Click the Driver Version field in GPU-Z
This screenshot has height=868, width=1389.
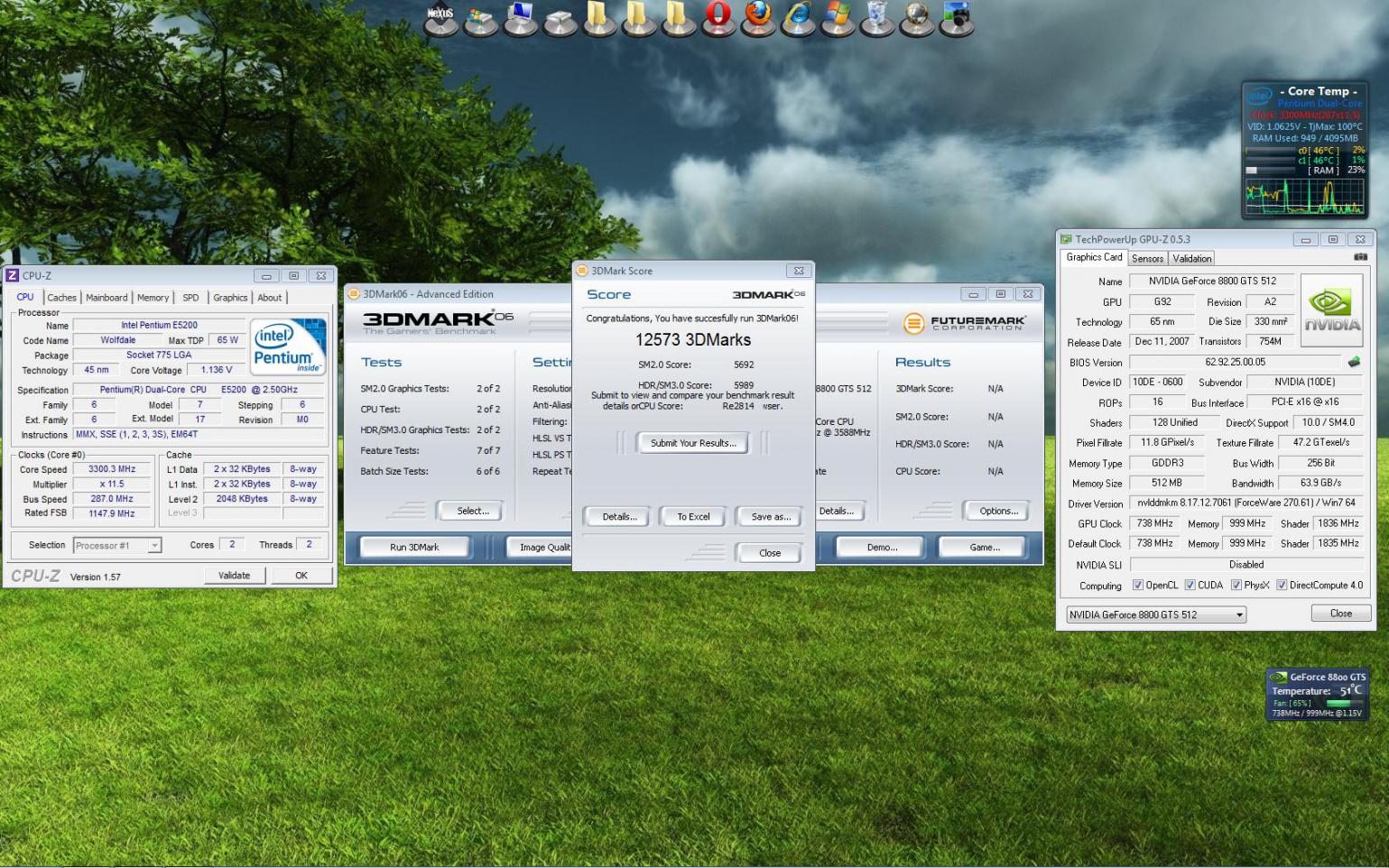[x=1246, y=503]
